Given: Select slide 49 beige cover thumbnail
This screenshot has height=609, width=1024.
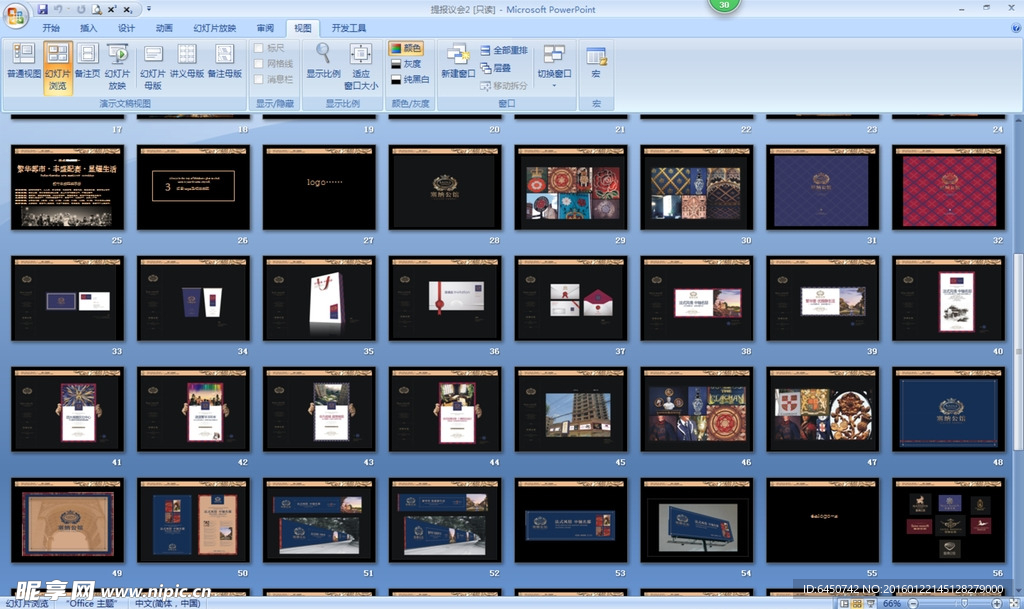Looking at the screenshot, I should click(x=67, y=520).
